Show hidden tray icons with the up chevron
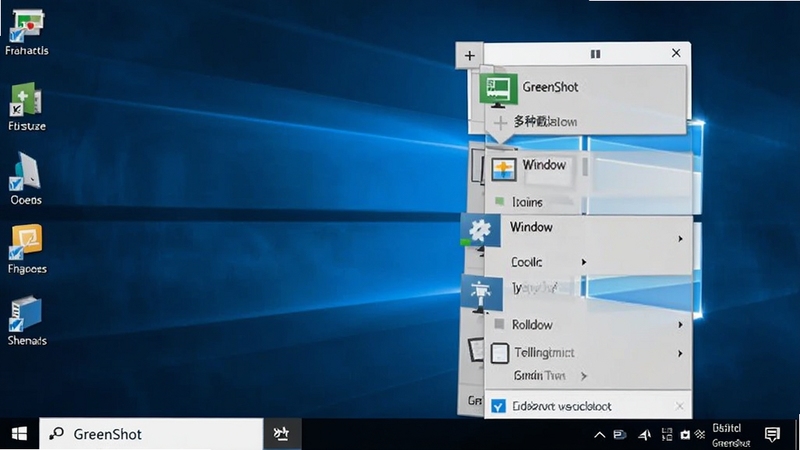 coord(600,435)
